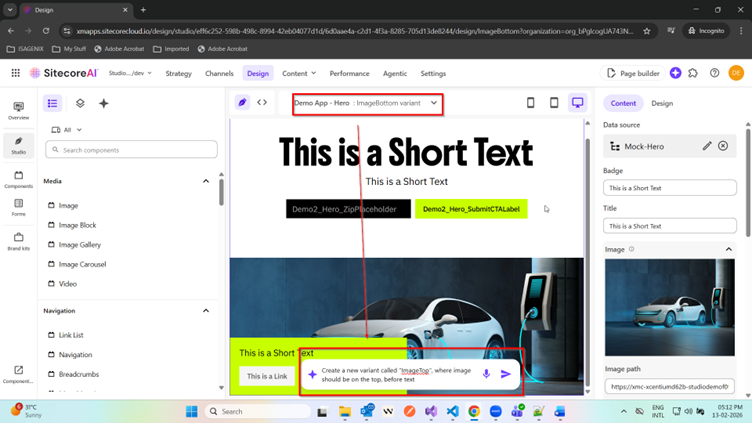Click the microphone icon in prompt box
The image size is (752, 423).
pyautogui.click(x=486, y=374)
